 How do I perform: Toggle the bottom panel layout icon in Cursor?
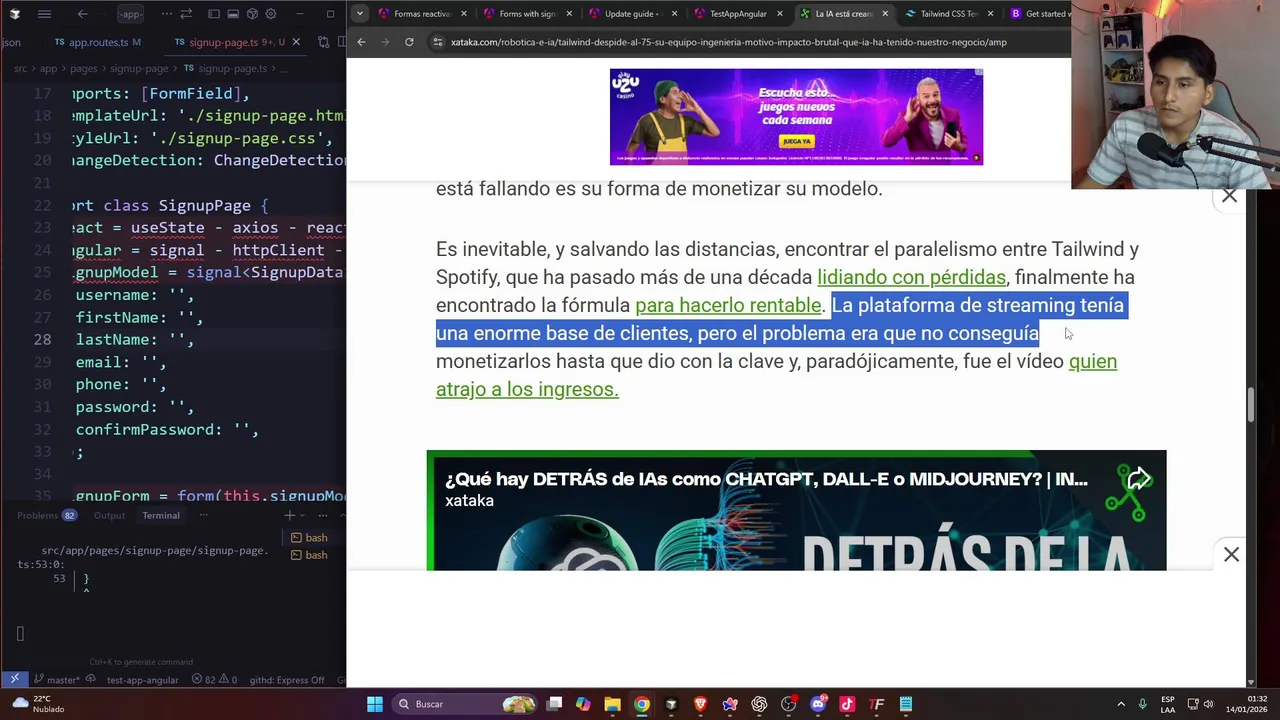coord(233,14)
